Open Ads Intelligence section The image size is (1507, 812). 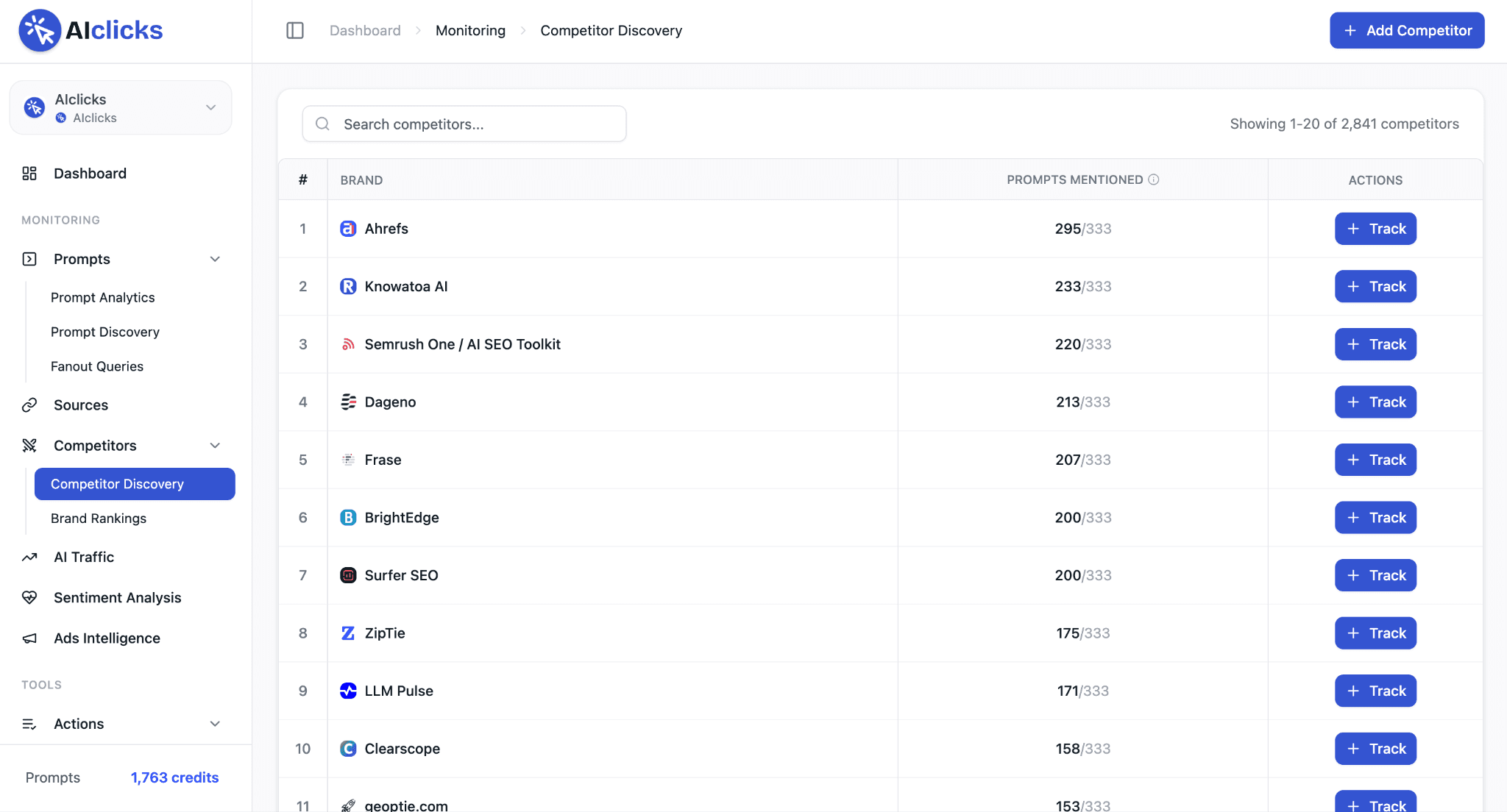click(107, 638)
